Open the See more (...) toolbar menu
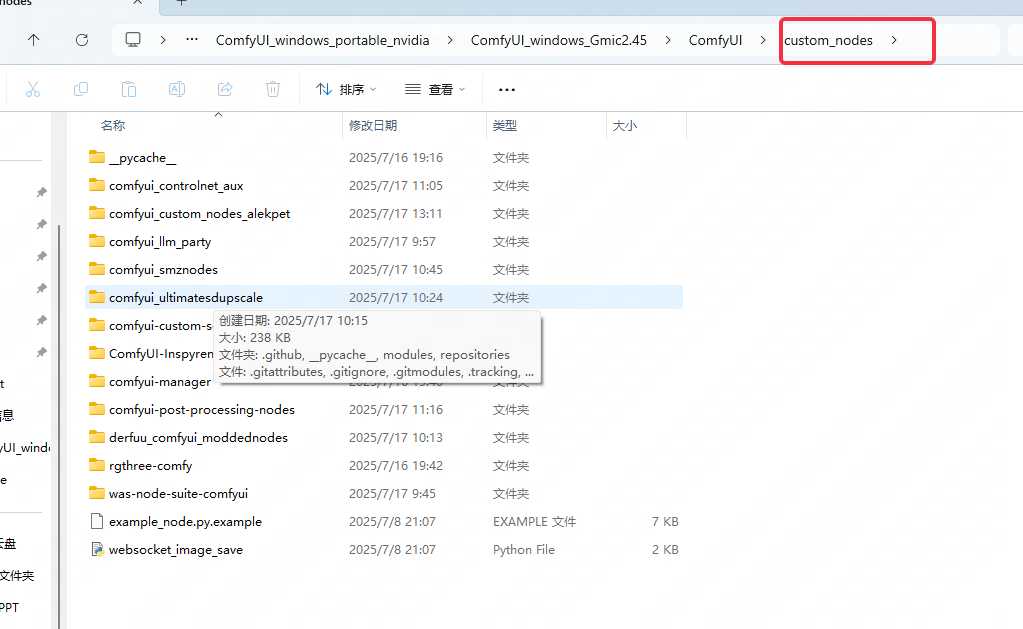Screen dimensions: 1023x629 pos(506,89)
